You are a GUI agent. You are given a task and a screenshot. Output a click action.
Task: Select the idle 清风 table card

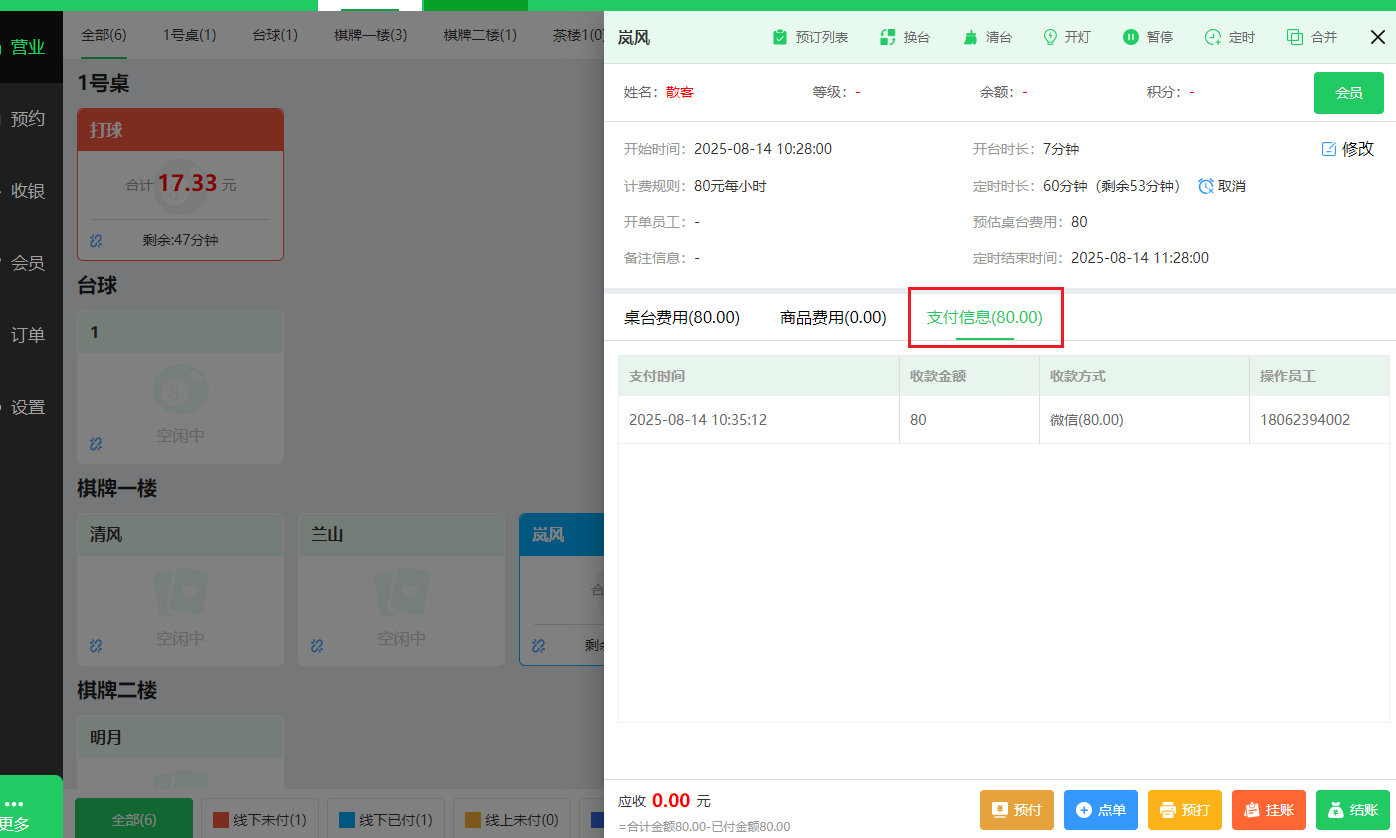point(180,589)
